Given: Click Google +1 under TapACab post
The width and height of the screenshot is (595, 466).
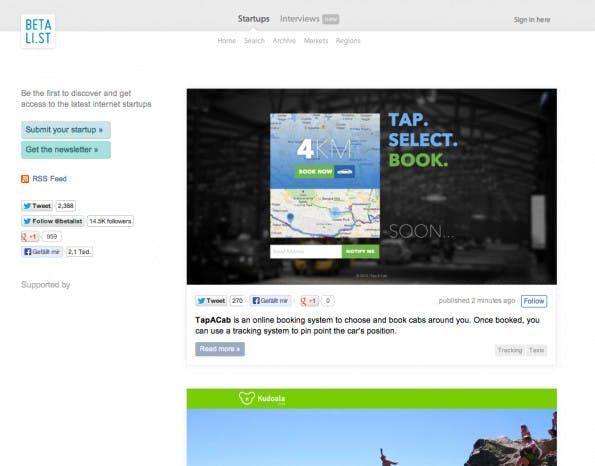Looking at the screenshot, I should [x=309, y=301].
